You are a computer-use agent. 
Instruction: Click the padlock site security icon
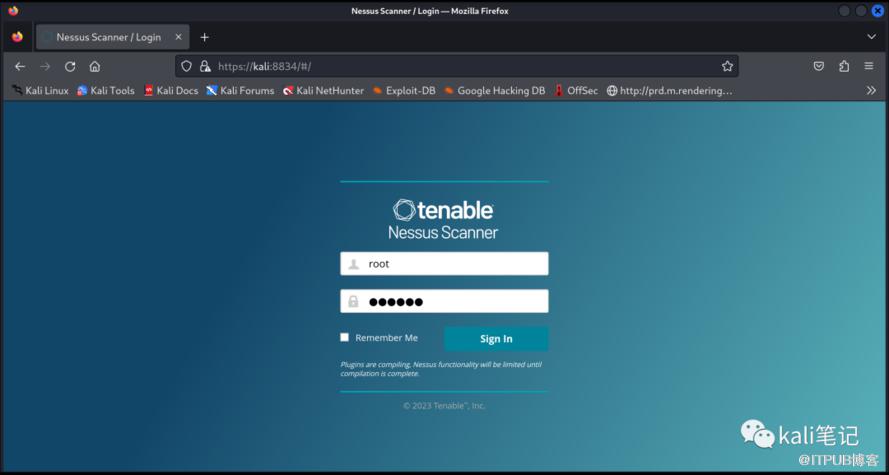[x=204, y=66]
